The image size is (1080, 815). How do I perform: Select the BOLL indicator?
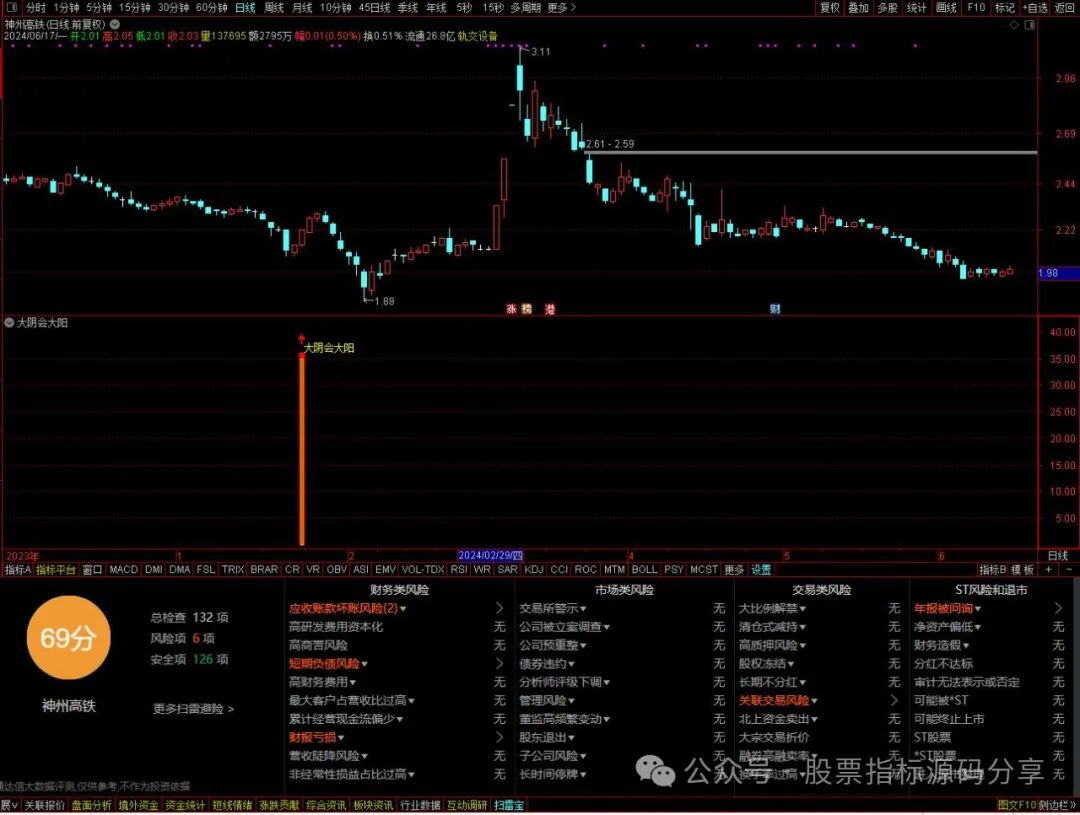tap(645, 570)
